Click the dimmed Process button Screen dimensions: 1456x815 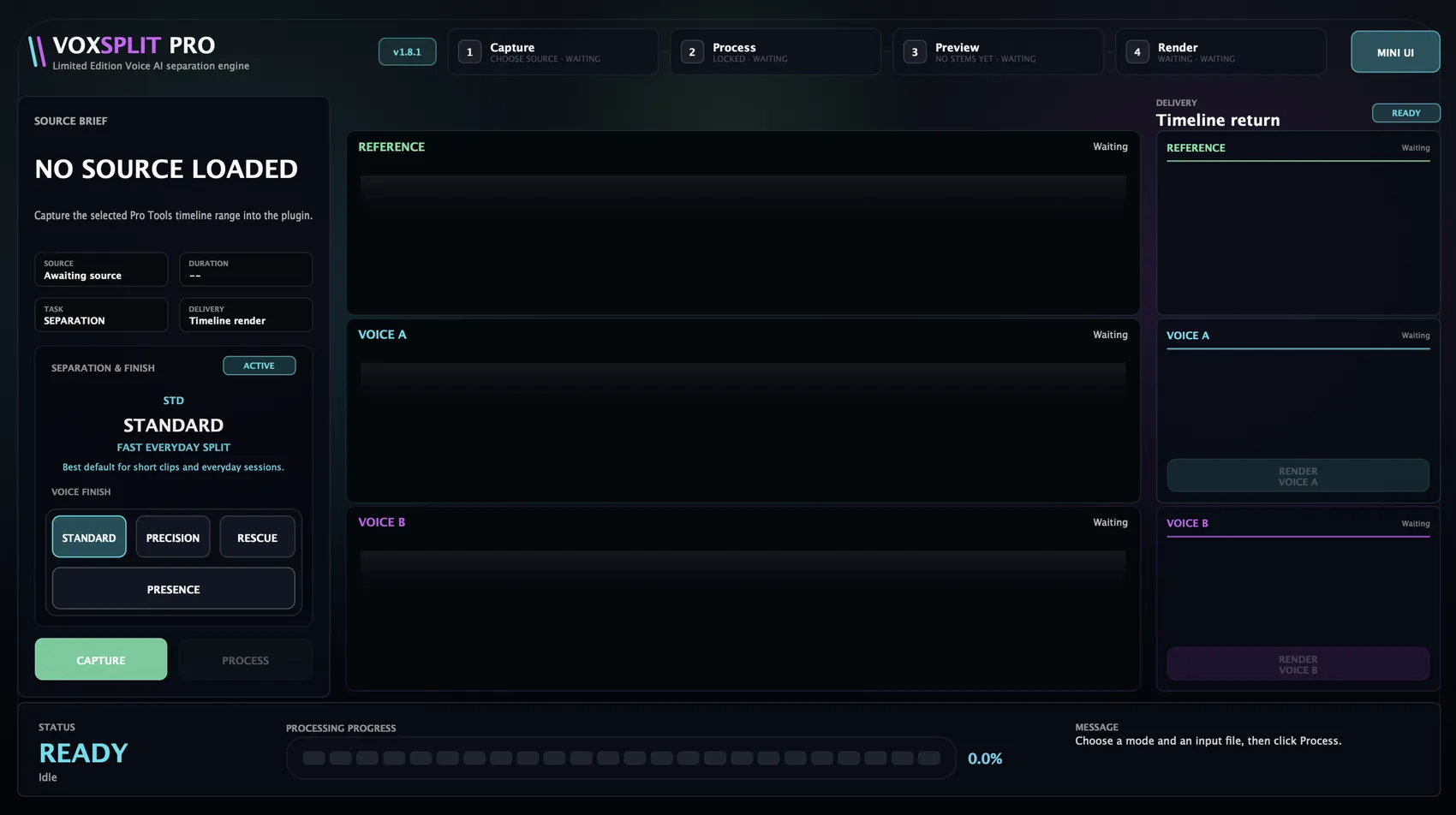point(246,659)
